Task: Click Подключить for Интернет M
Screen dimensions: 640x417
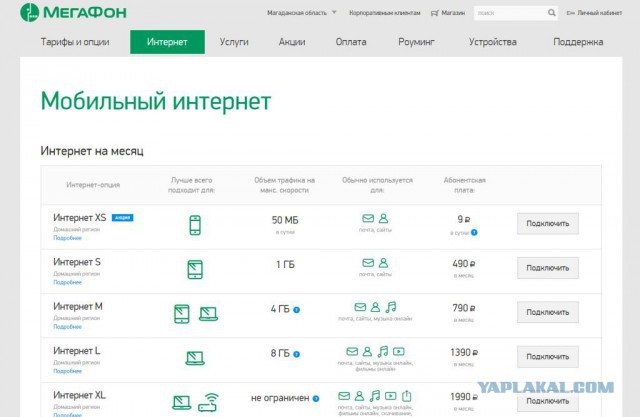Action: click(x=548, y=313)
